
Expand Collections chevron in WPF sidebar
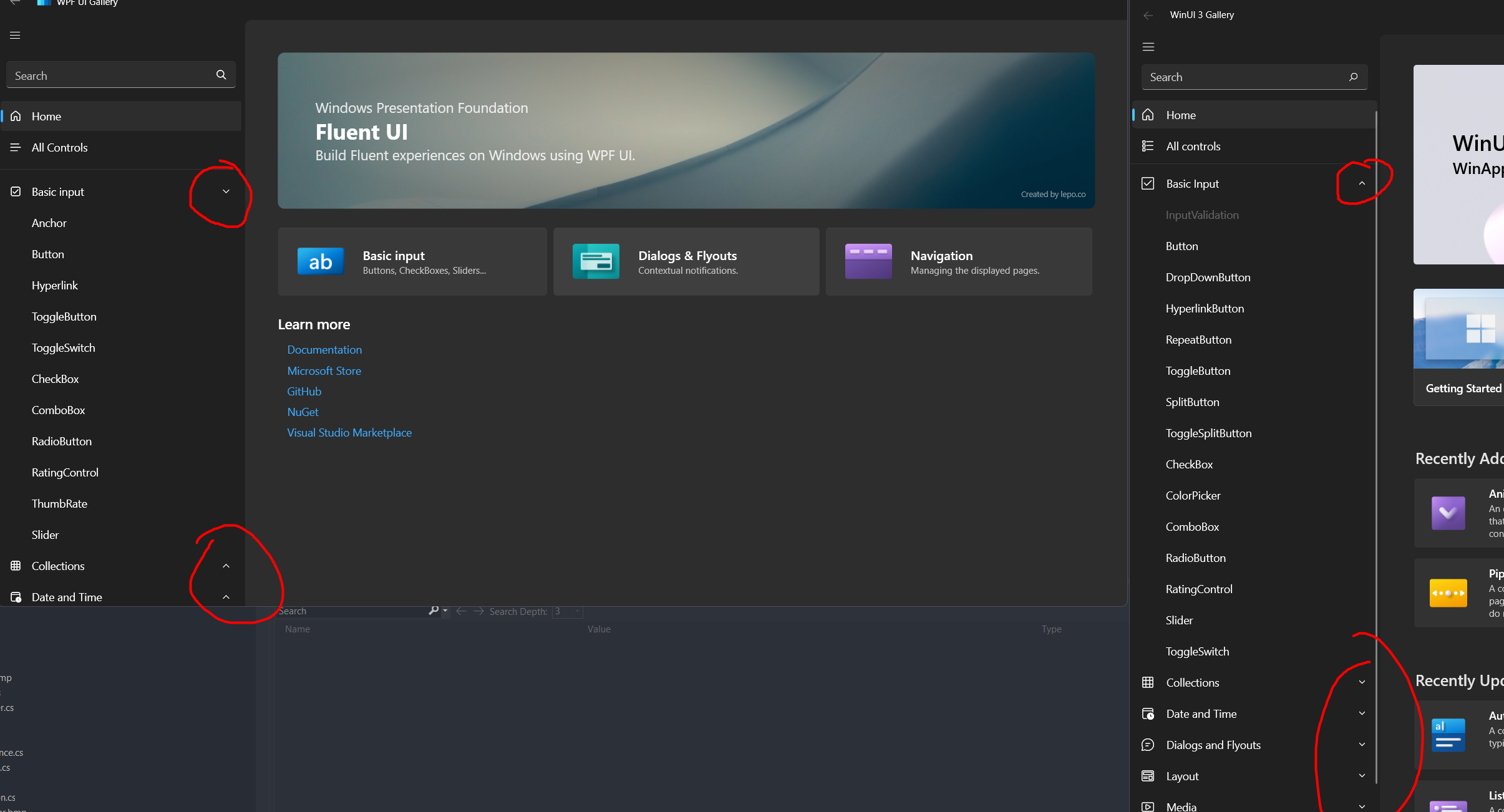pos(226,566)
